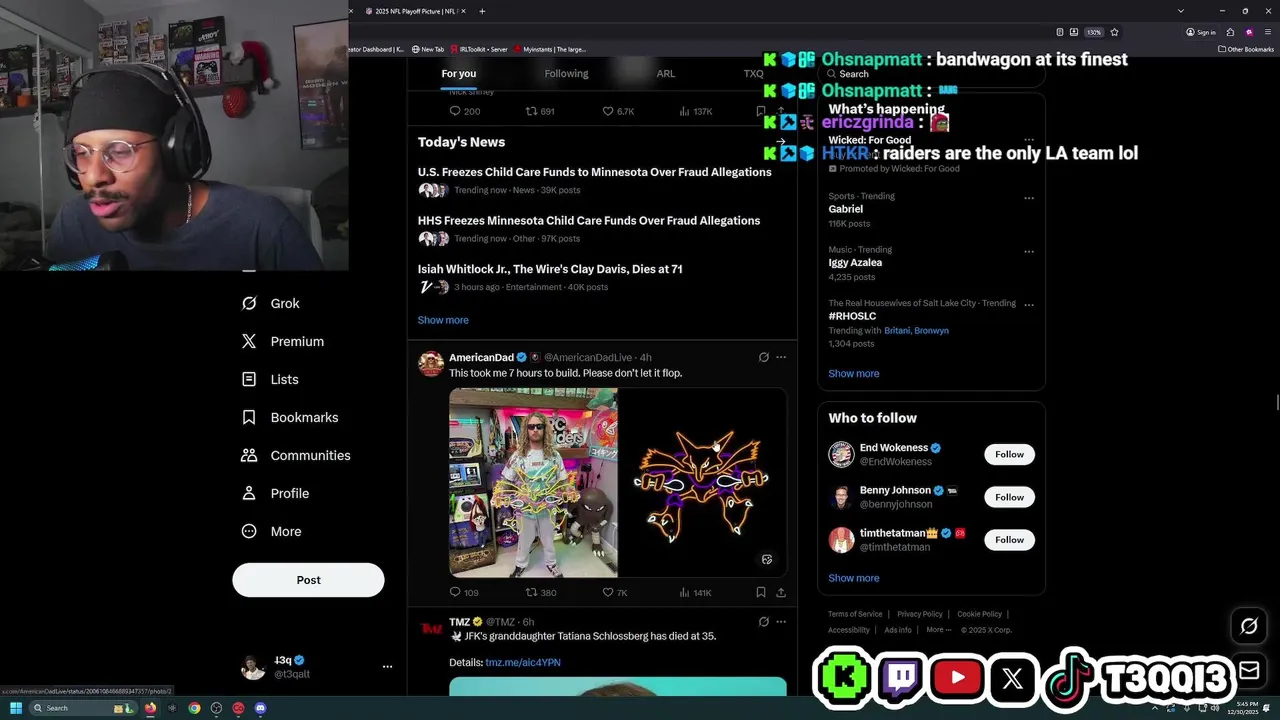Click the Post button
Screen dimensions: 1280x720
308,580
